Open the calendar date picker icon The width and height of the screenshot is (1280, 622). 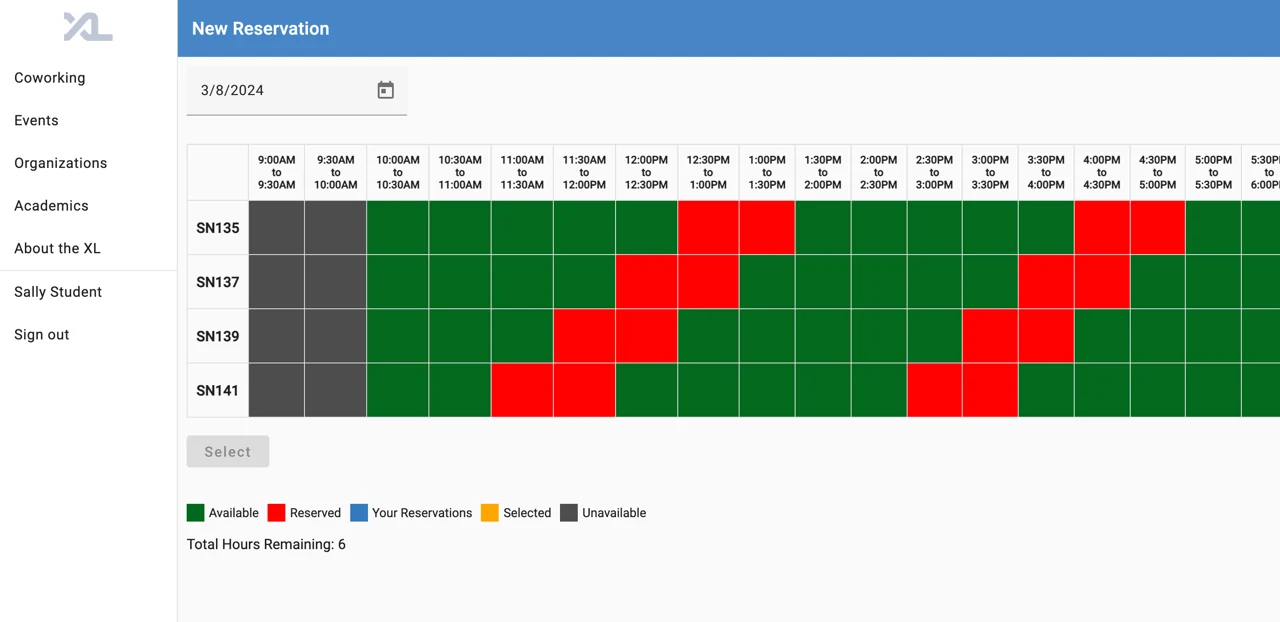tap(385, 90)
